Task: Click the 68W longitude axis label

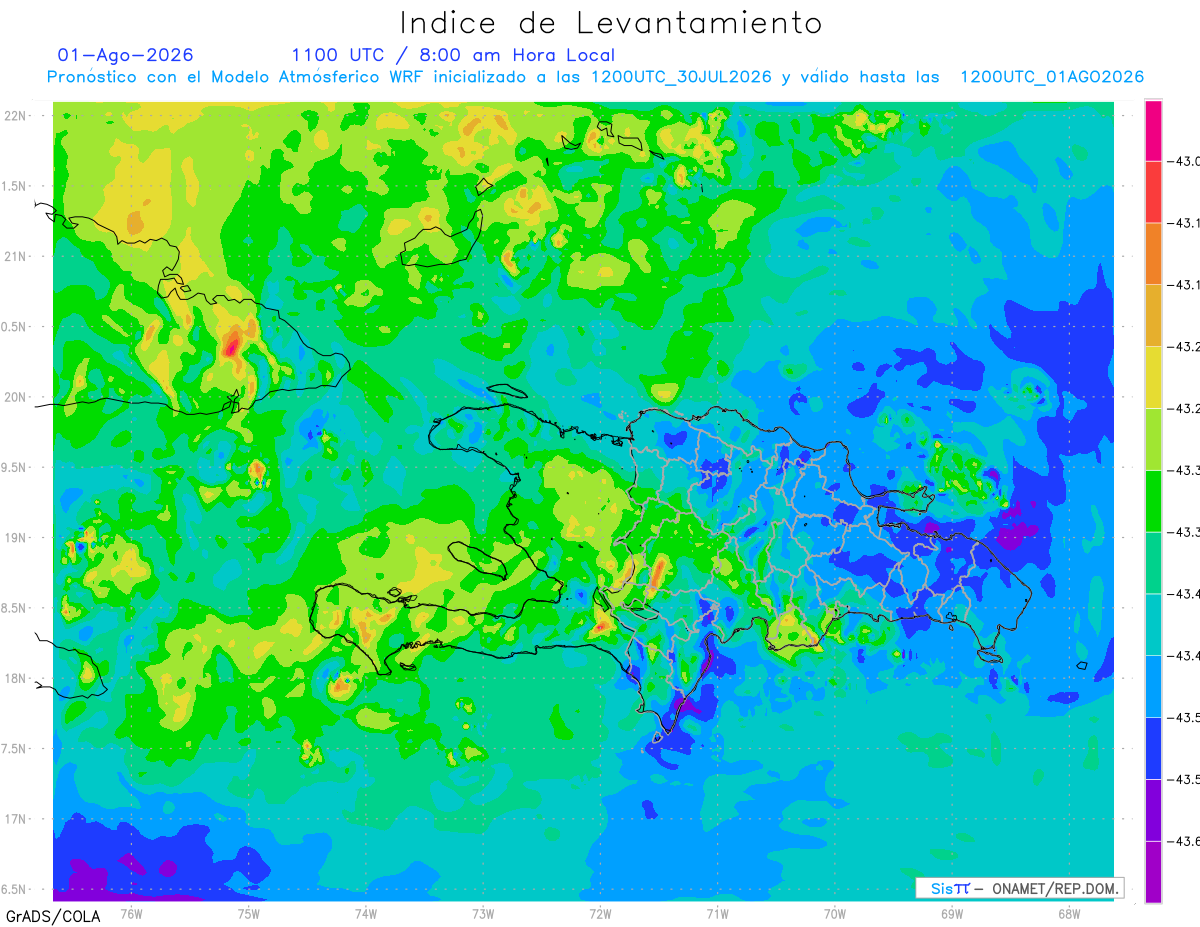Action: click(1069, 913)
